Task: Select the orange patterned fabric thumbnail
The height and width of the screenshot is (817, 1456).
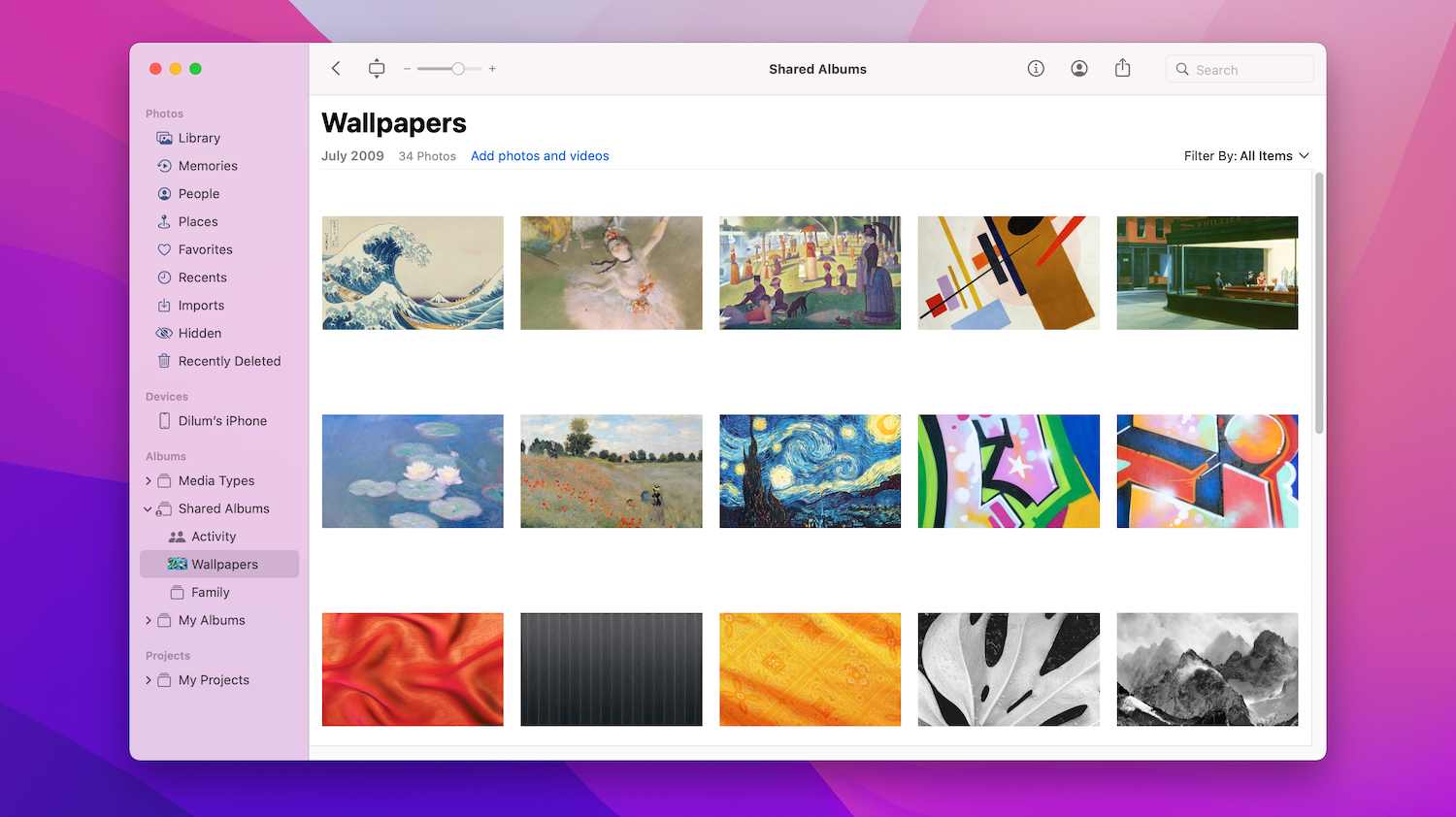Action: point(810,670)
